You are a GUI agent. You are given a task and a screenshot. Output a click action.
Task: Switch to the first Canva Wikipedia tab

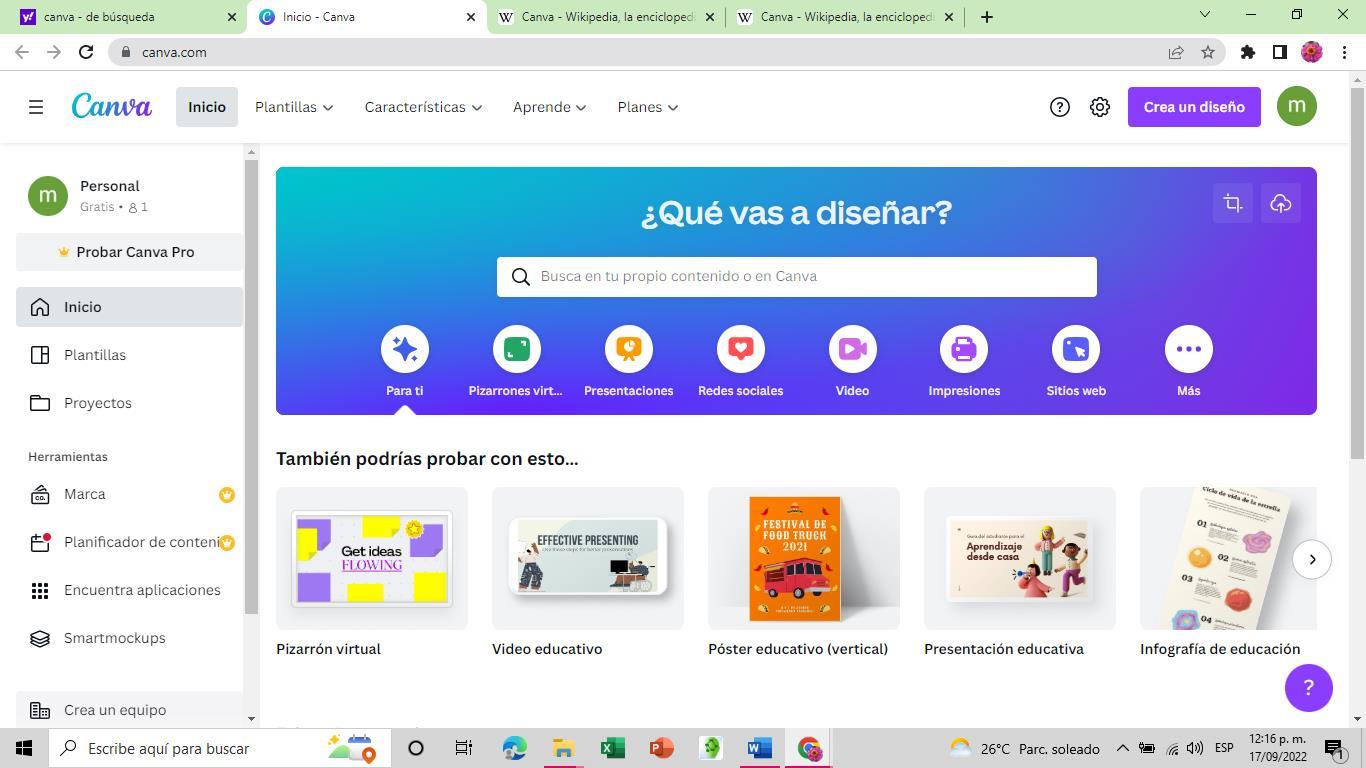tap(607, 17)
